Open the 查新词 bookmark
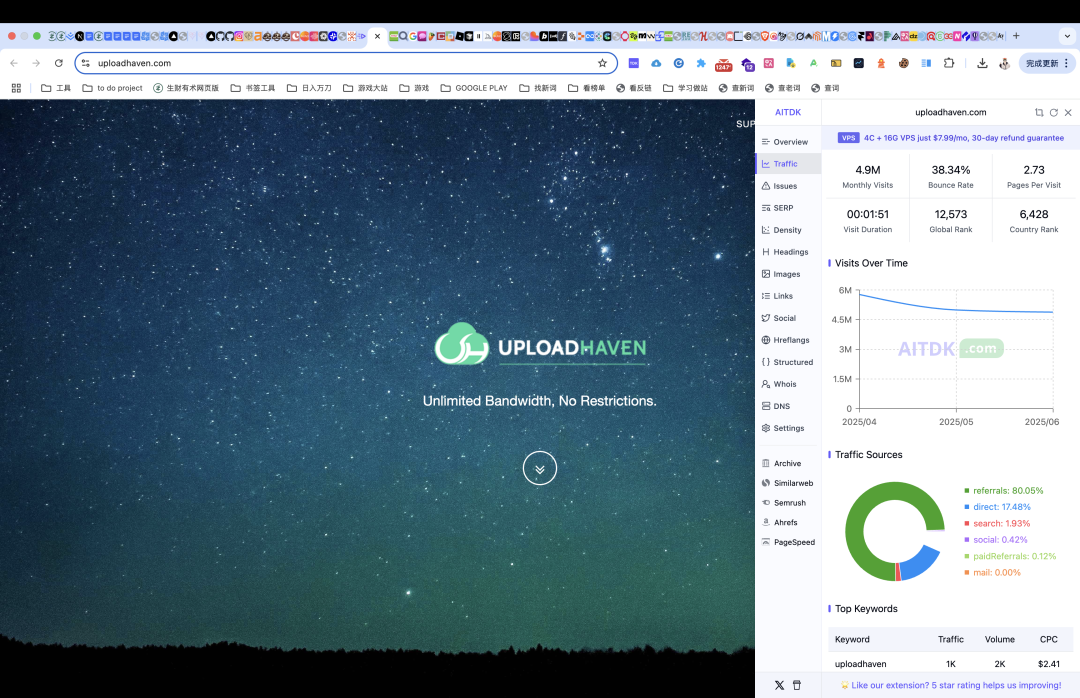This screenshot has width=1080, height=698. pos(736,88)
